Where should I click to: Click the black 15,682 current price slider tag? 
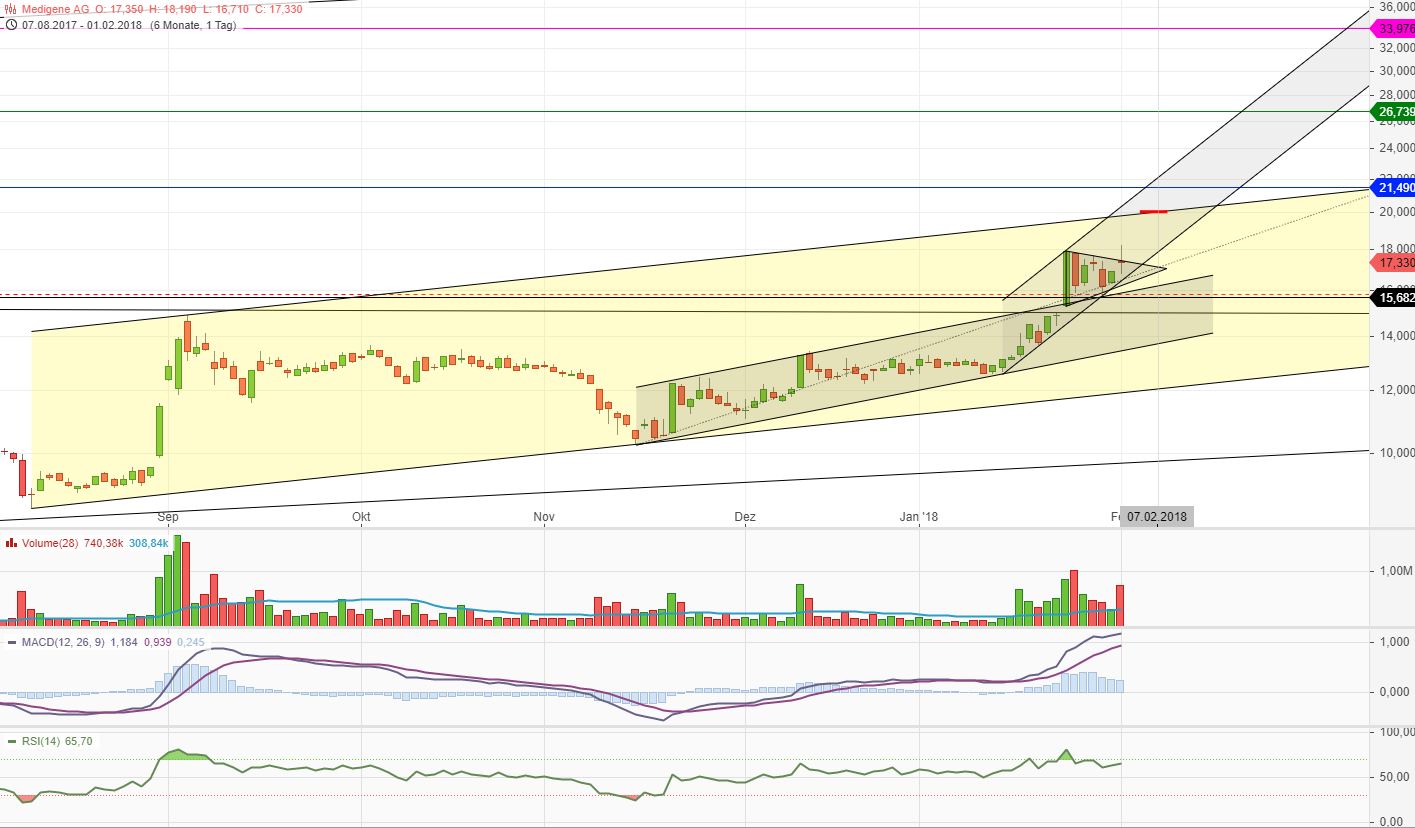pyautogui.click(x=1393, y=297)
